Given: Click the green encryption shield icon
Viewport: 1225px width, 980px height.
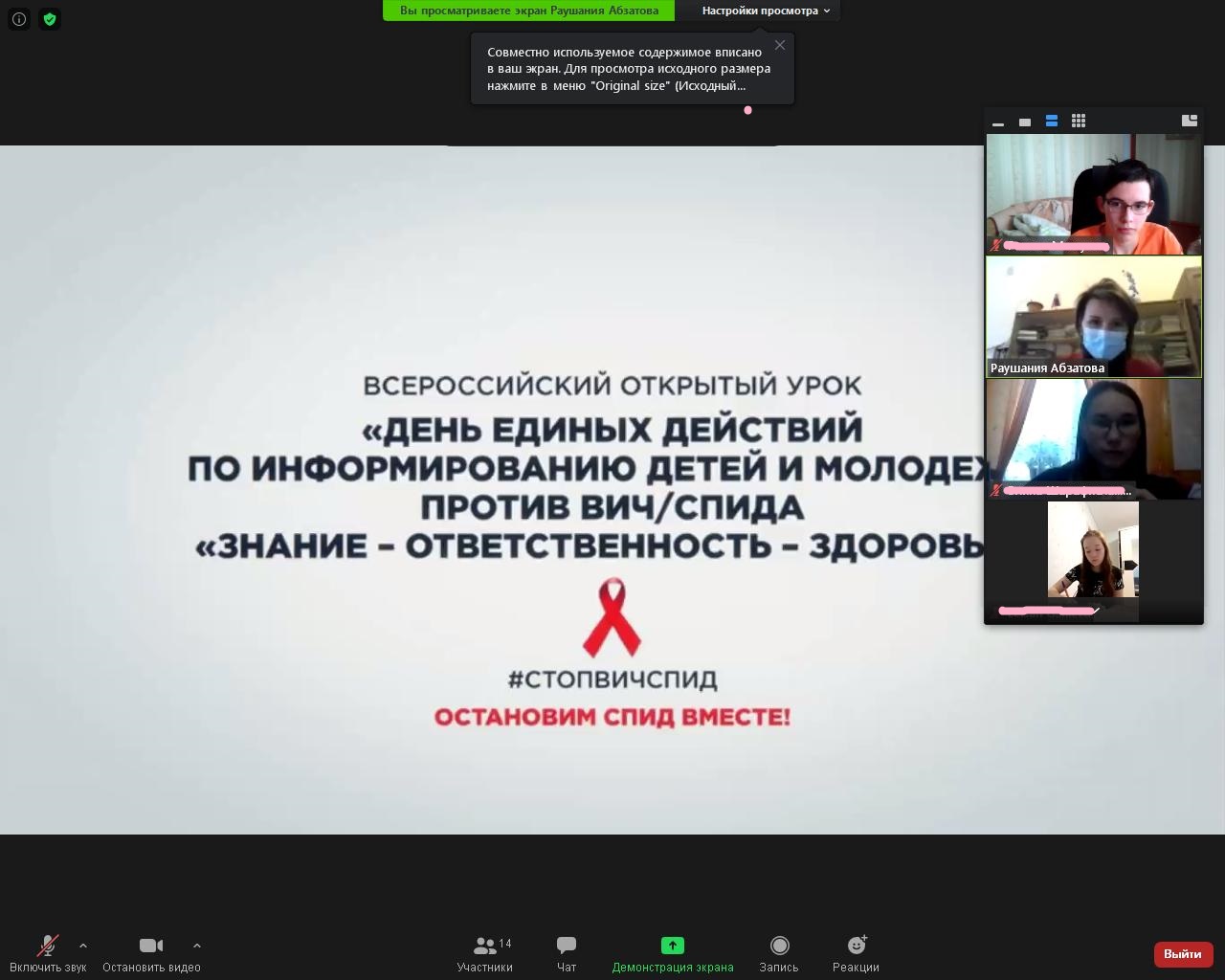Looking at the screenshot, I should [50, 19].
